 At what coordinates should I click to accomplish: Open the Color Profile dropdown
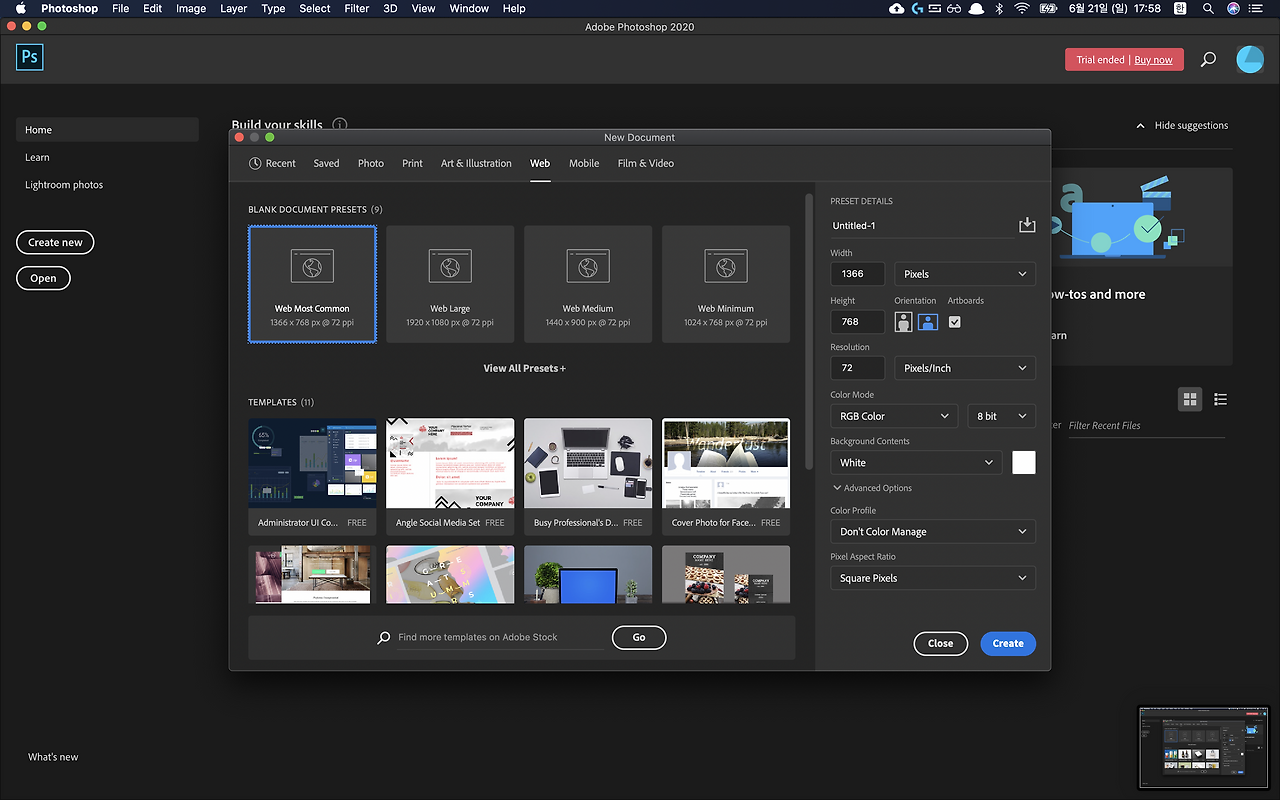coord(933,532)
